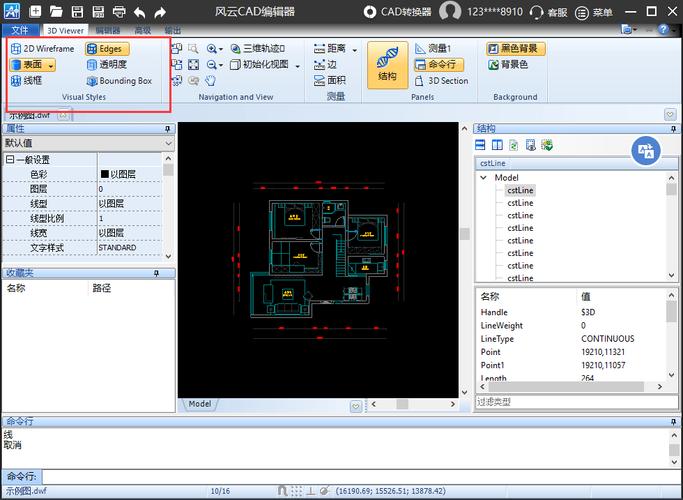Screen dimensions: 683x500
Task: Switch to the 高级 ribbon tab
Action: [x=142, y=30]
